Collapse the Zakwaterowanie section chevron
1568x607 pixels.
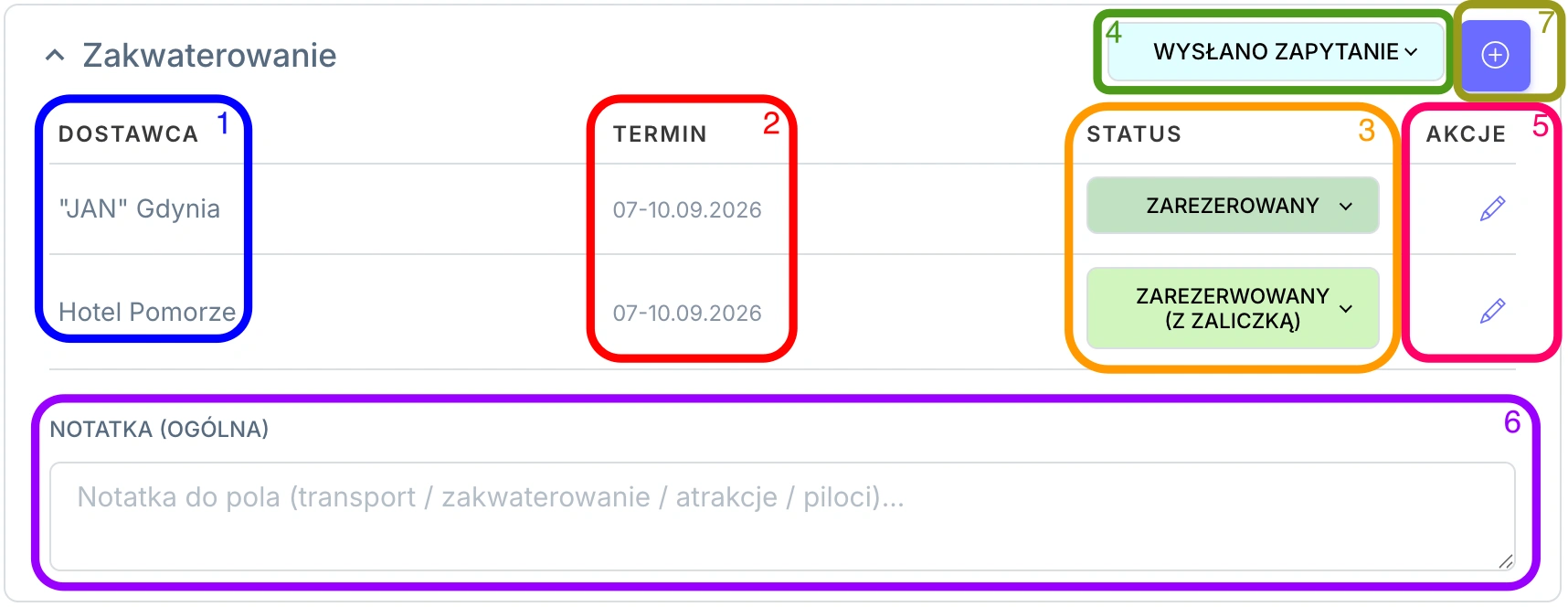tap(55, 56)
